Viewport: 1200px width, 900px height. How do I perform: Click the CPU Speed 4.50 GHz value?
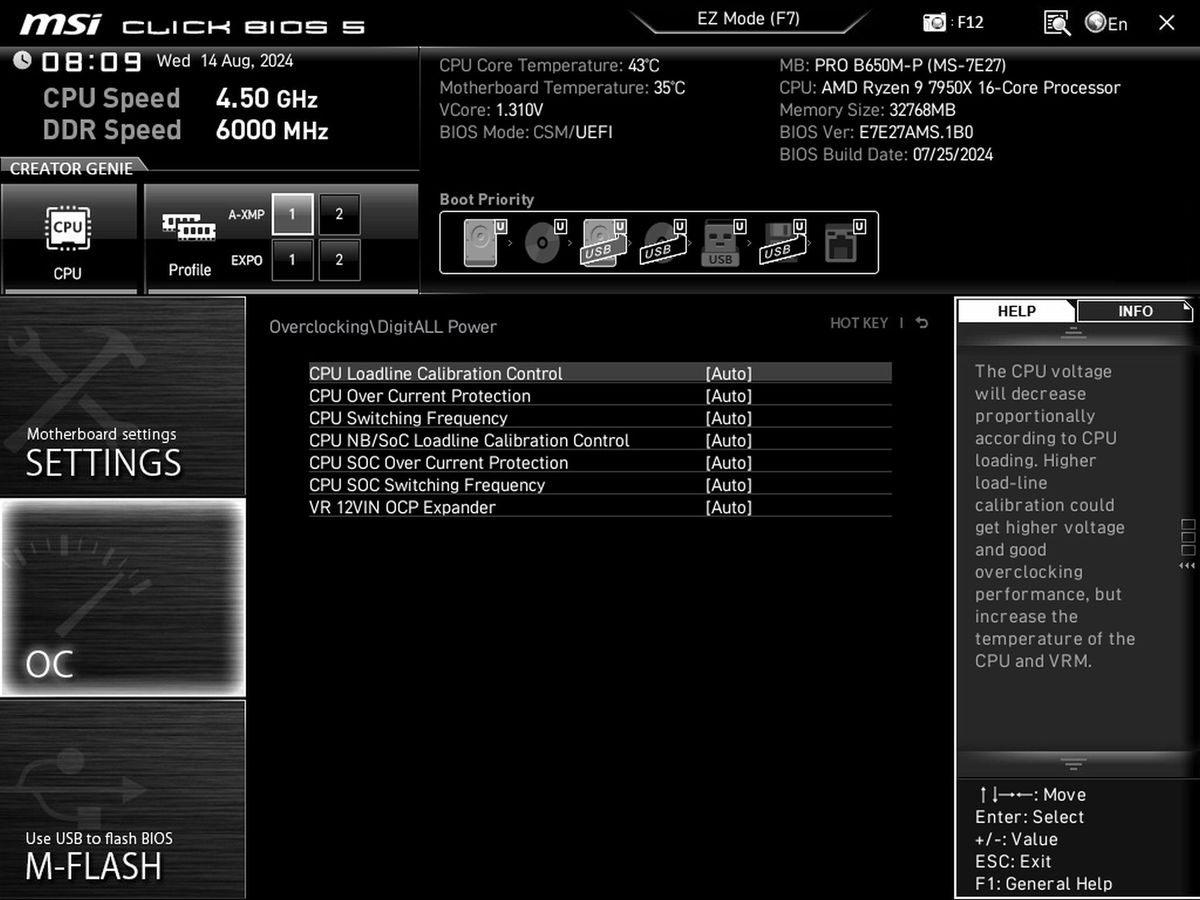coord(267,99)
